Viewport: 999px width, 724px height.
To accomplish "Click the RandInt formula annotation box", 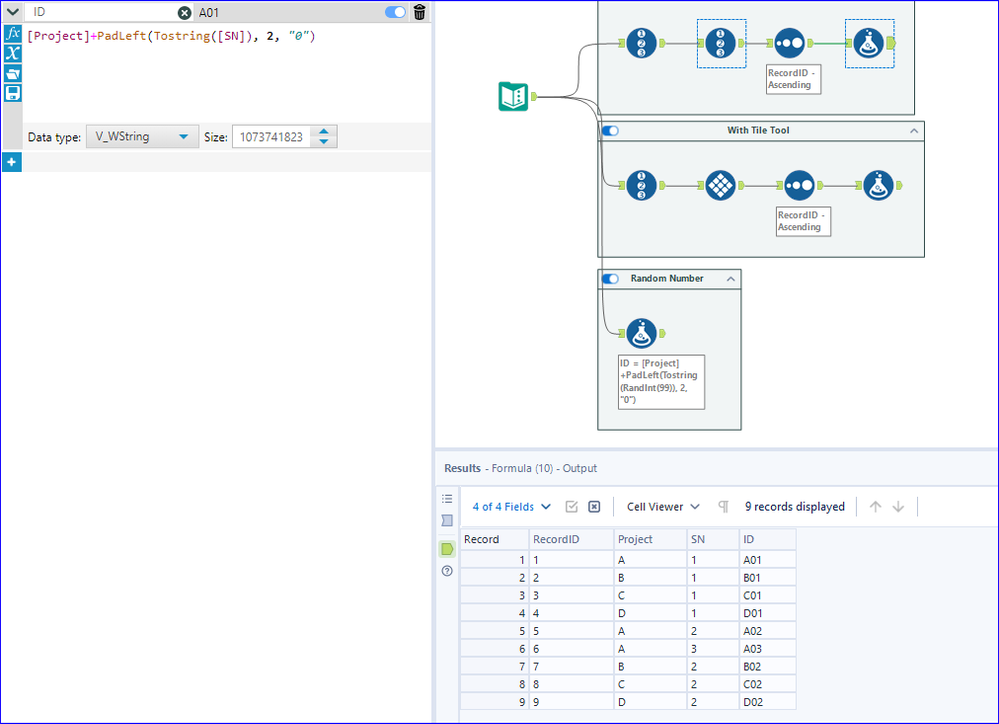I will 661,382.
